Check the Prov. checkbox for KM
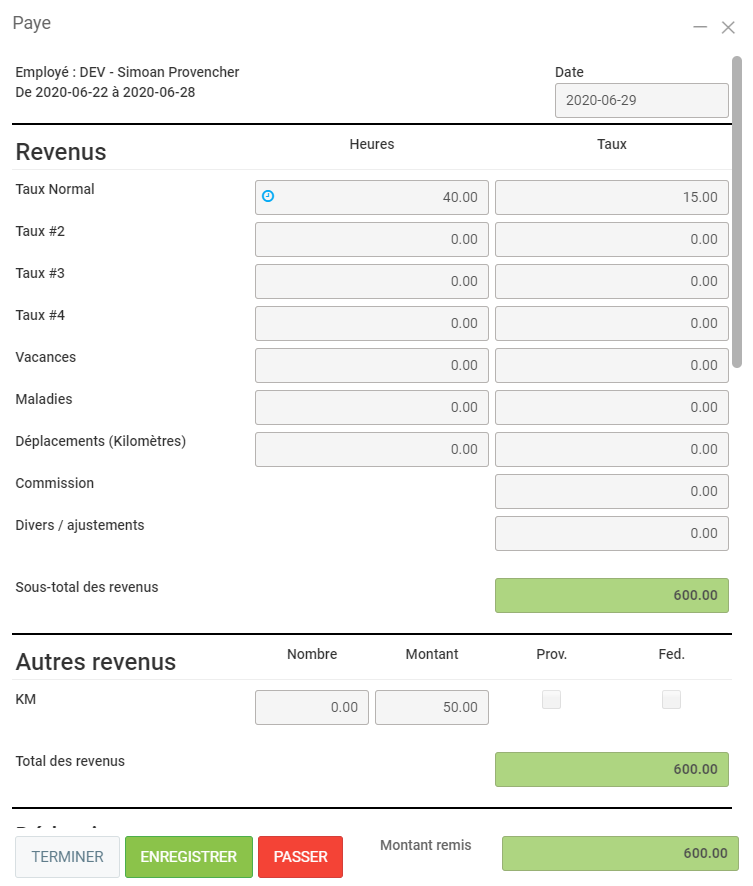The image size is (753, 886). pos(551,700)
